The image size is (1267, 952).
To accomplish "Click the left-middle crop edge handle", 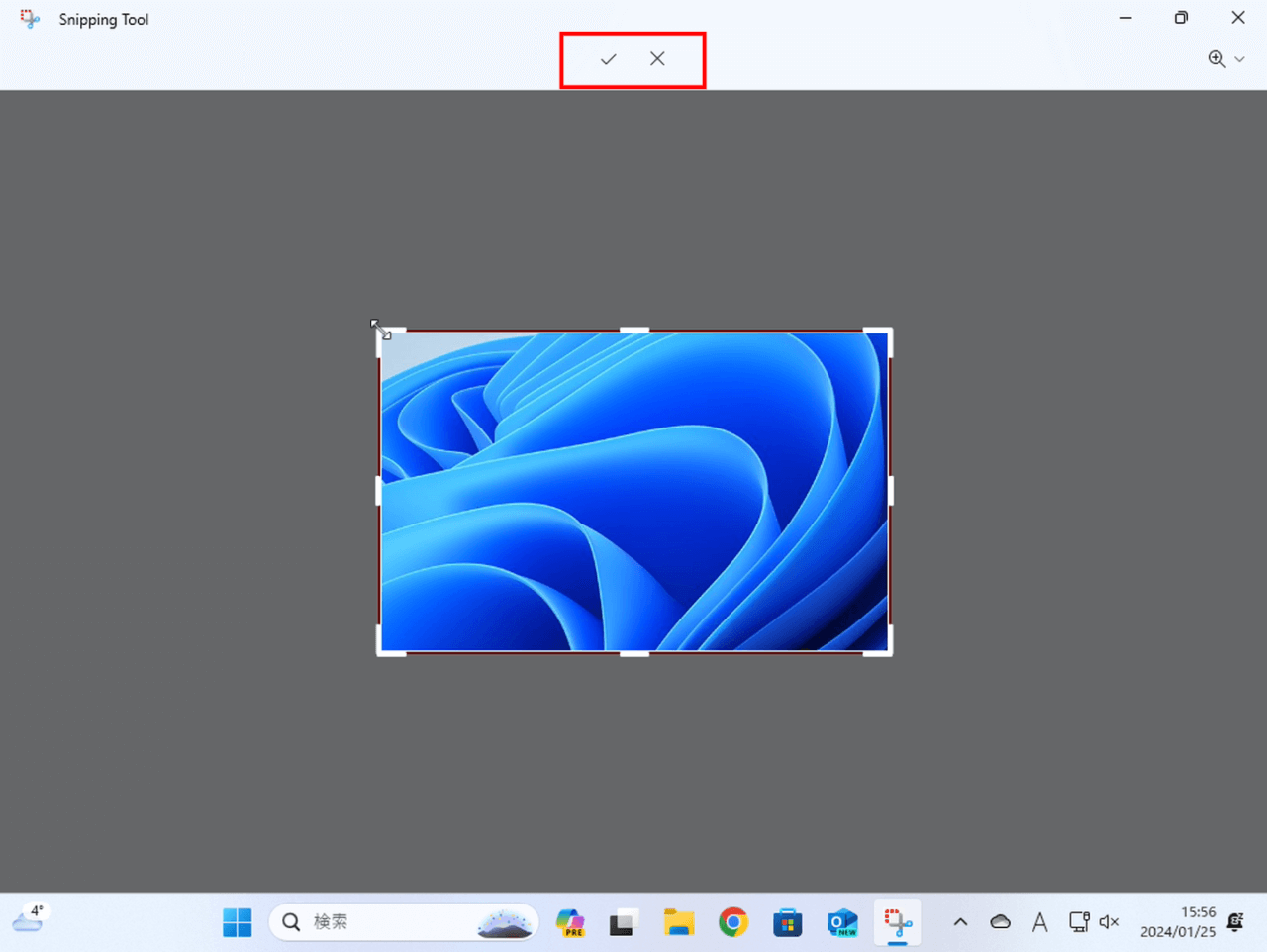I will pos(379,491).
